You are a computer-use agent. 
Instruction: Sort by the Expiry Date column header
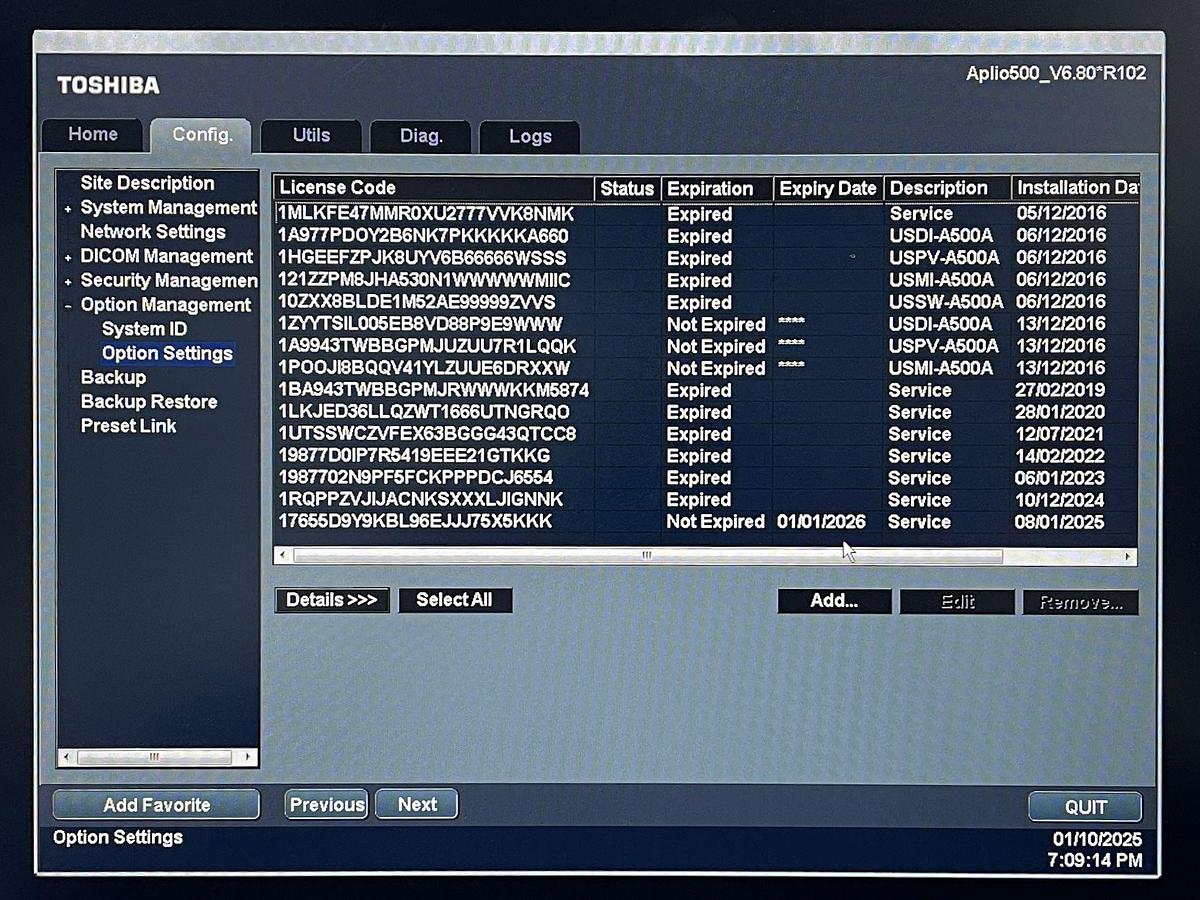coord(827,189)
